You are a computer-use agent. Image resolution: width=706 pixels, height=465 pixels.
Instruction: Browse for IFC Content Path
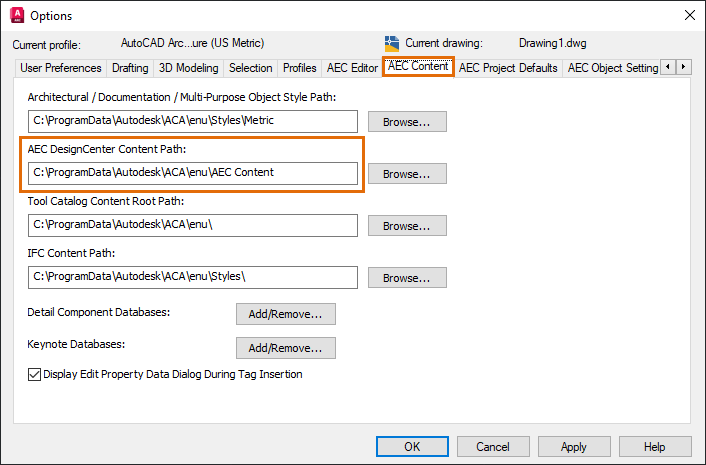click(407, 278)
